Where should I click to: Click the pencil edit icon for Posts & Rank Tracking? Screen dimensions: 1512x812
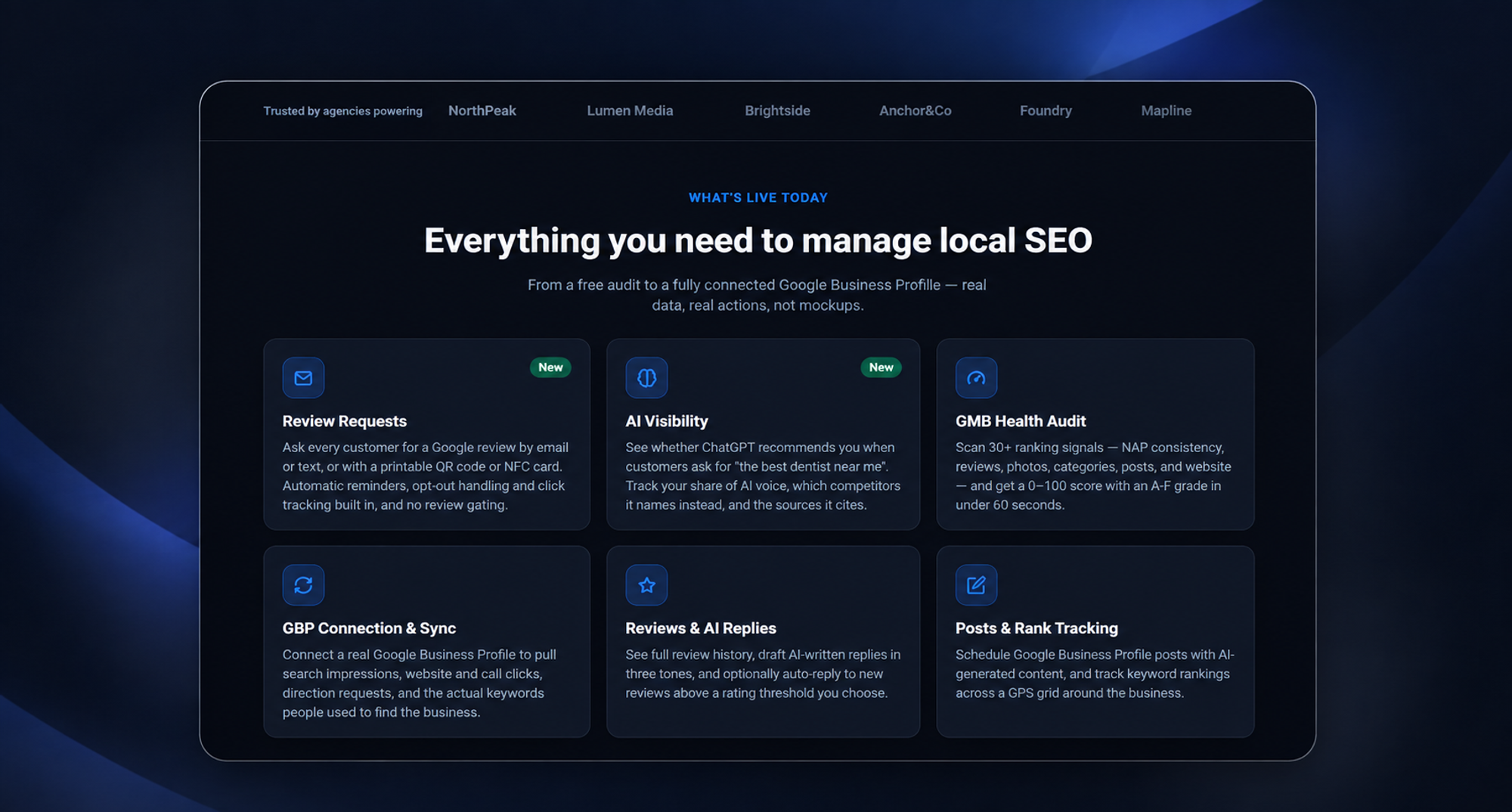pos(976,584)
